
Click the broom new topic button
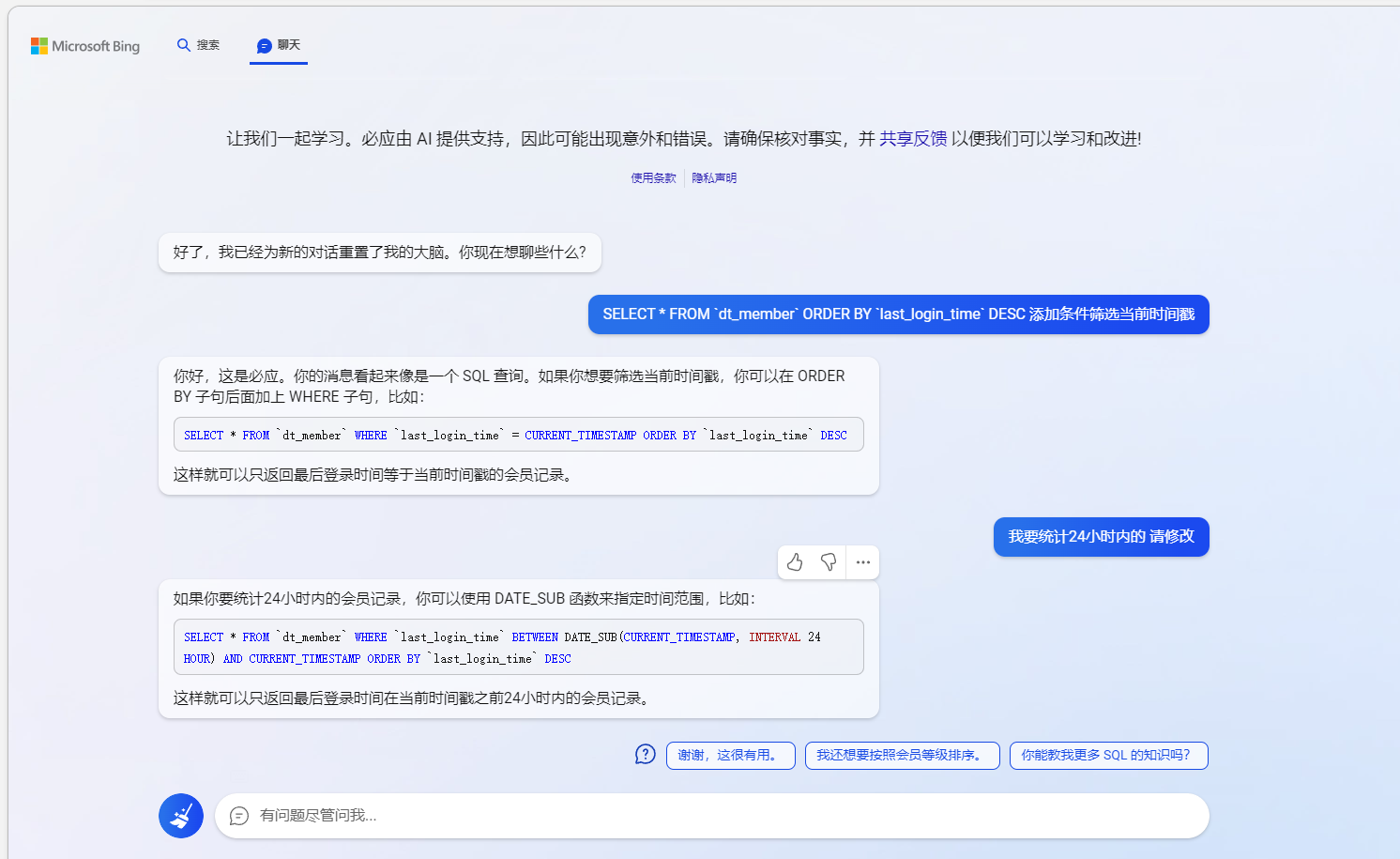[181, 816]
